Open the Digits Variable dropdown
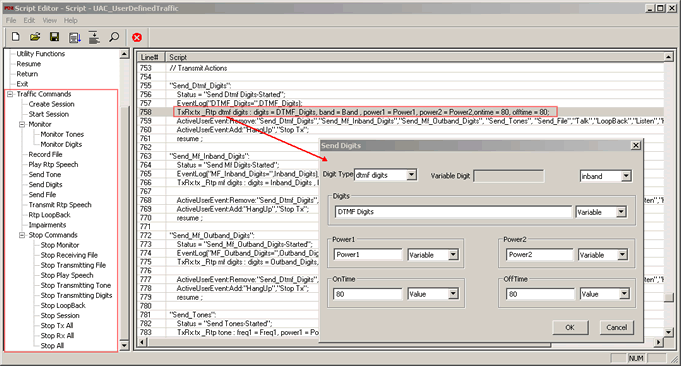This screenshot has width=681, height=366. [x=621, y=212]
